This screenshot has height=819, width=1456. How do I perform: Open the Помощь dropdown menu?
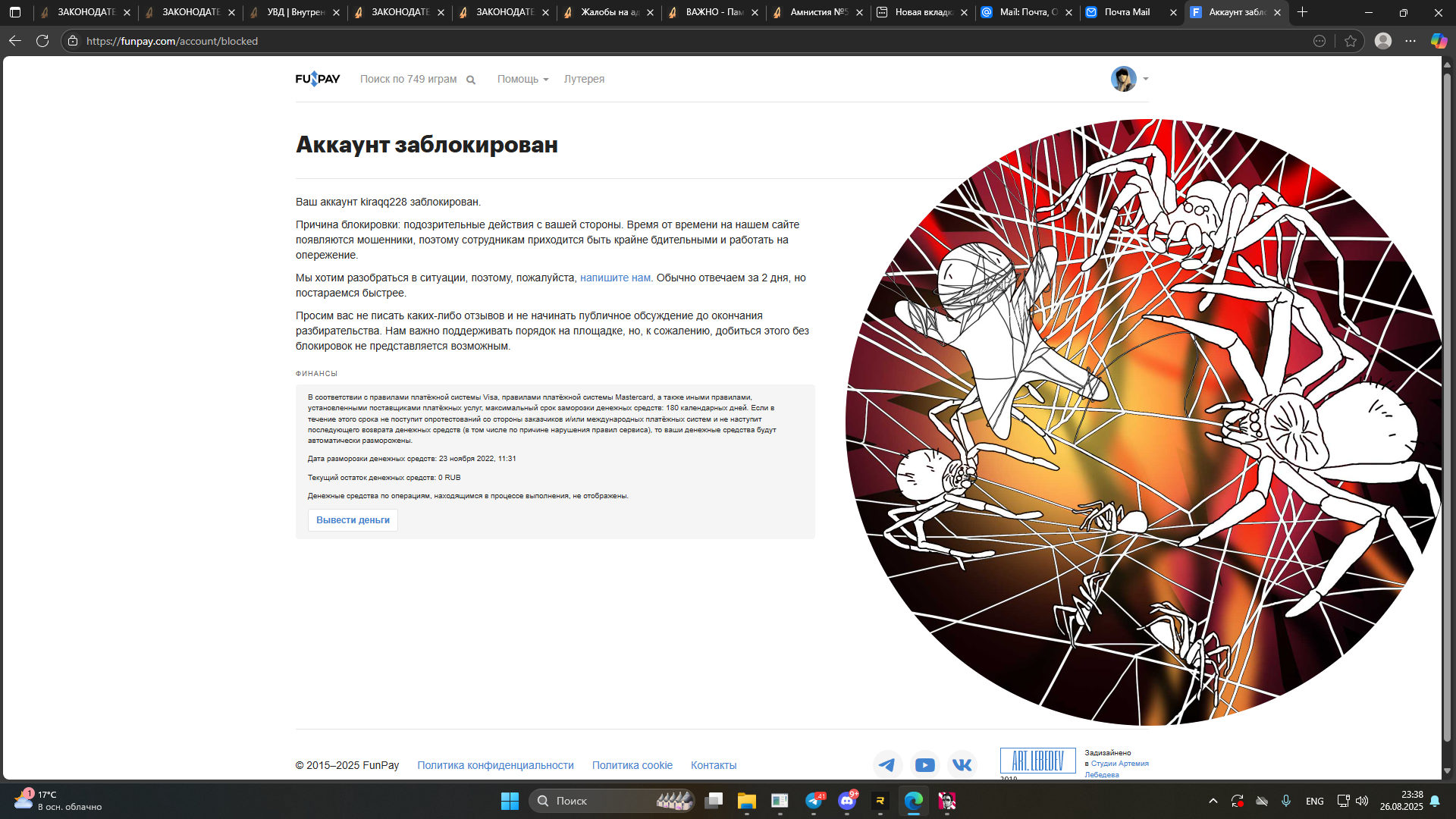522,79
